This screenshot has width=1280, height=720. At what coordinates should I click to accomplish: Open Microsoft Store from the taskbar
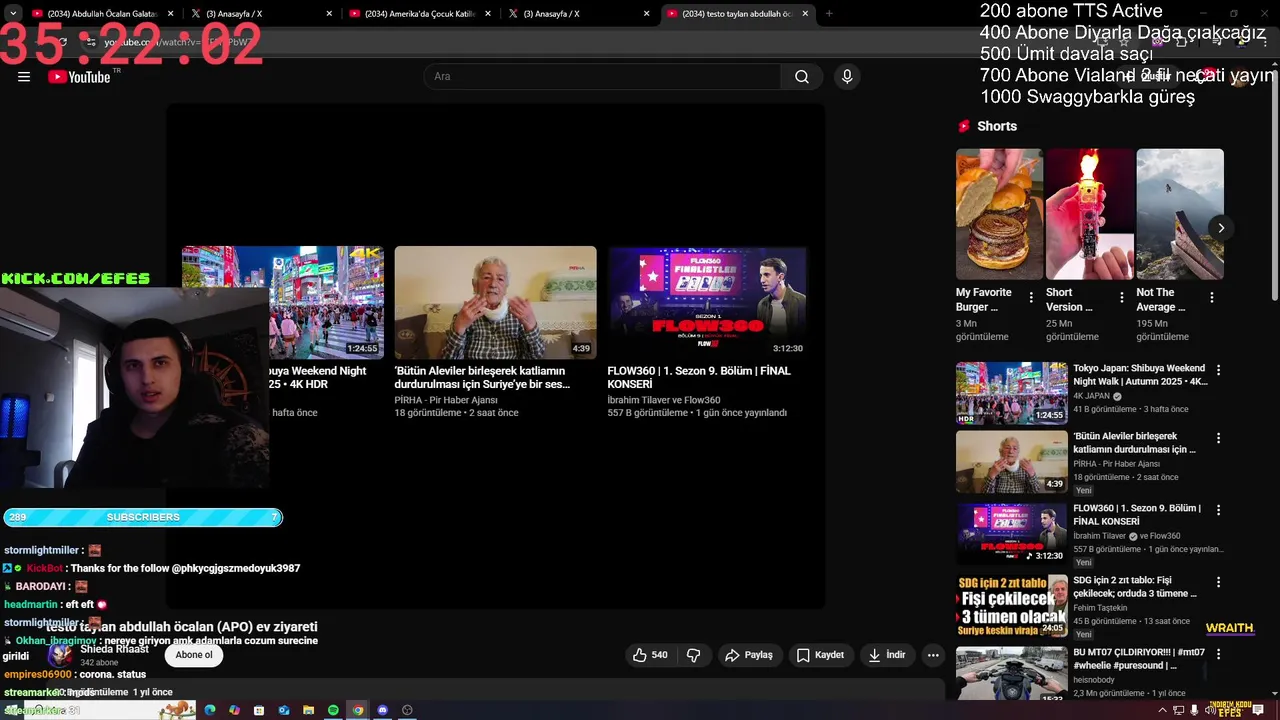[x=259, y=710]
